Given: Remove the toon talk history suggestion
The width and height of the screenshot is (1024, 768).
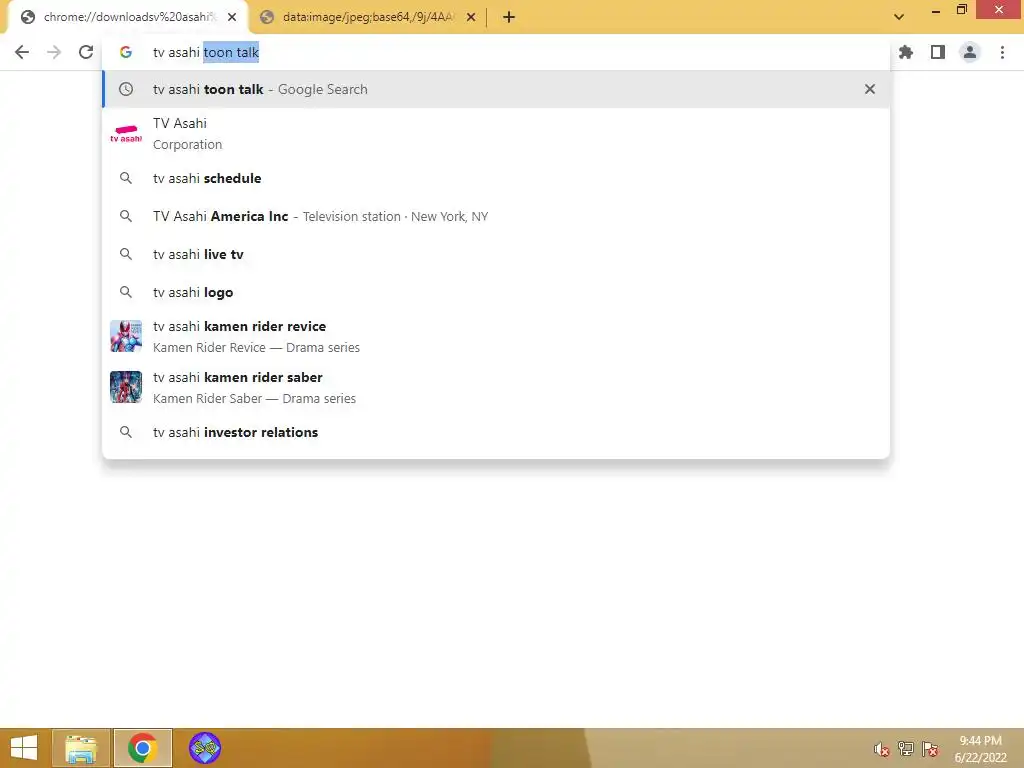Looking at the screenshot, I should pos(870,89).
